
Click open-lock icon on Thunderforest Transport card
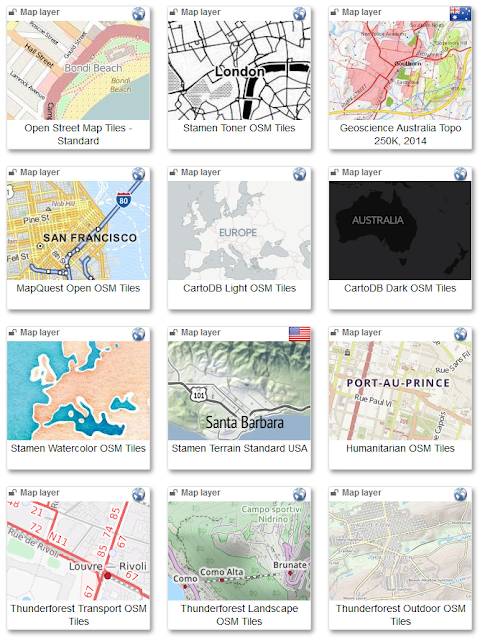13,493
